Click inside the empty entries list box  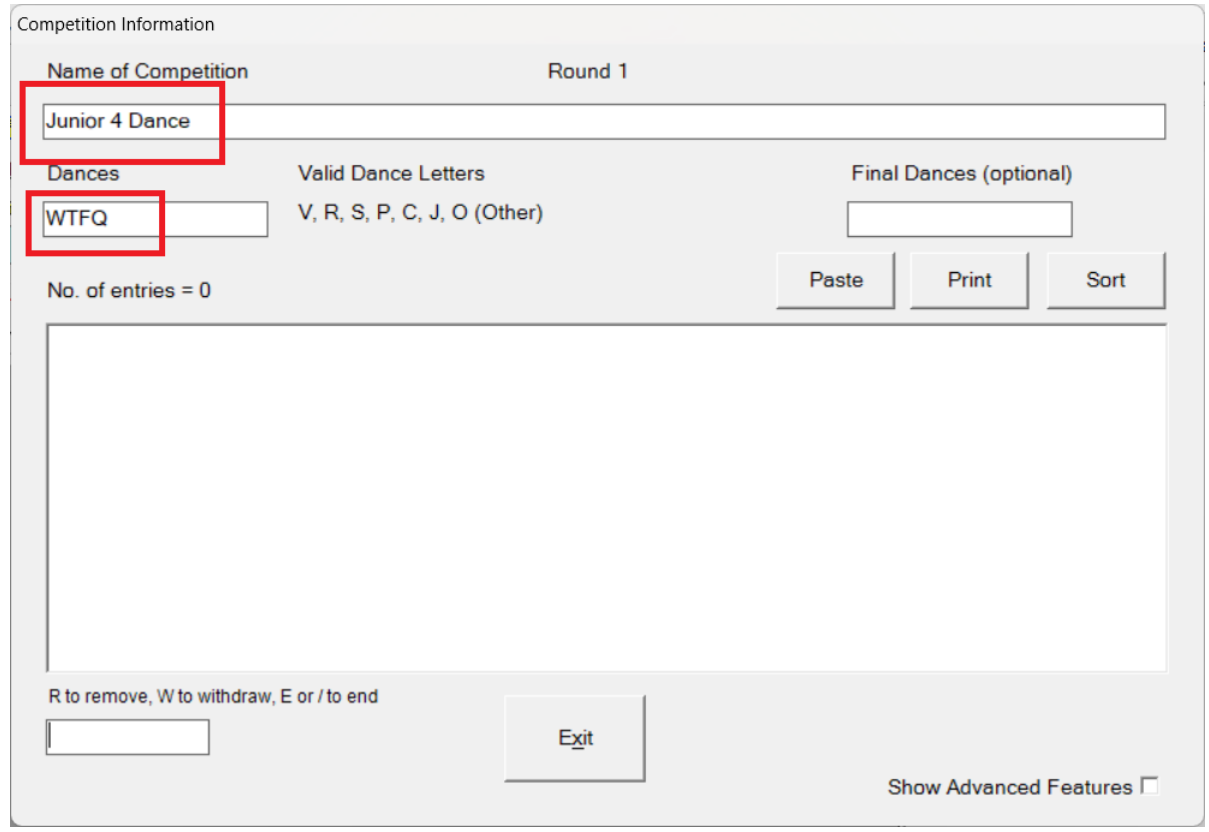point(606,498)
